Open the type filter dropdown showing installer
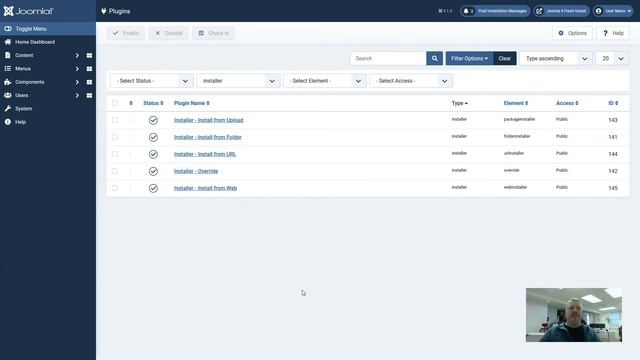Viewport: 640px width, 360px height. 238,81
